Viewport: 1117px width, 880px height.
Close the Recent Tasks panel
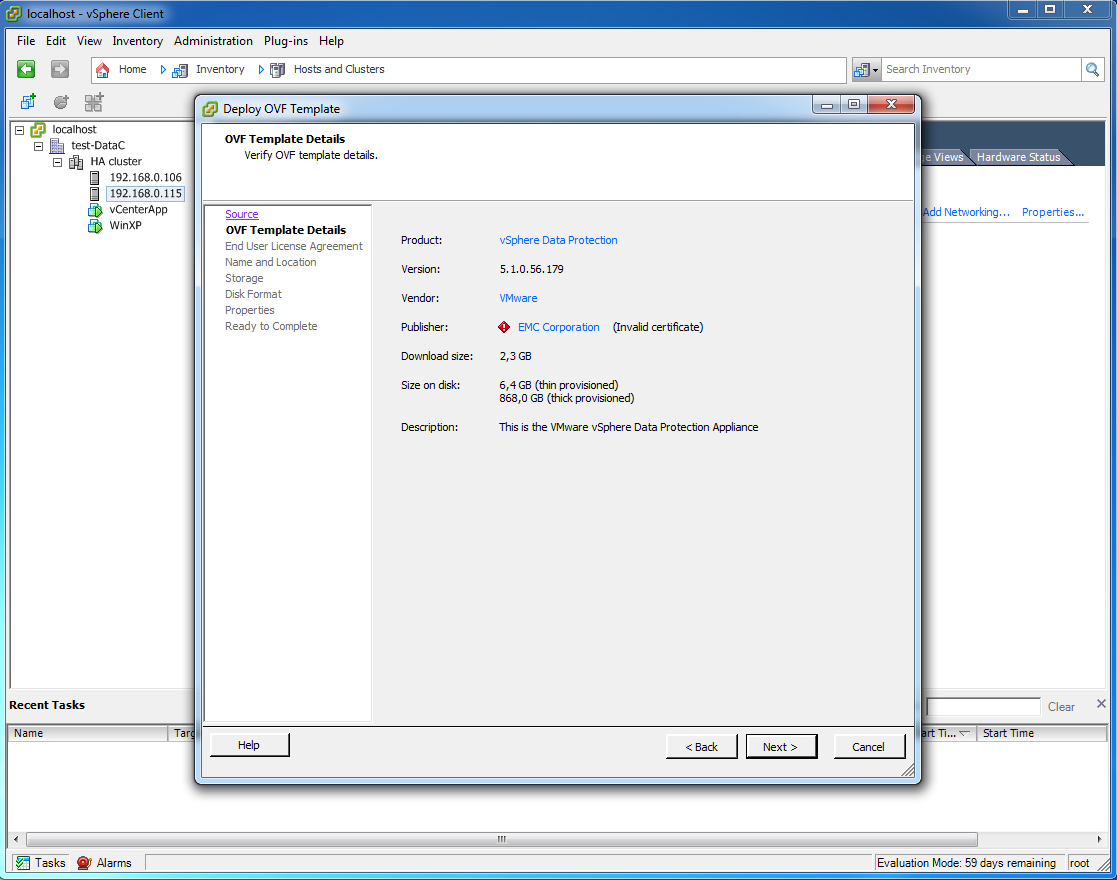tap(1101, 704)
